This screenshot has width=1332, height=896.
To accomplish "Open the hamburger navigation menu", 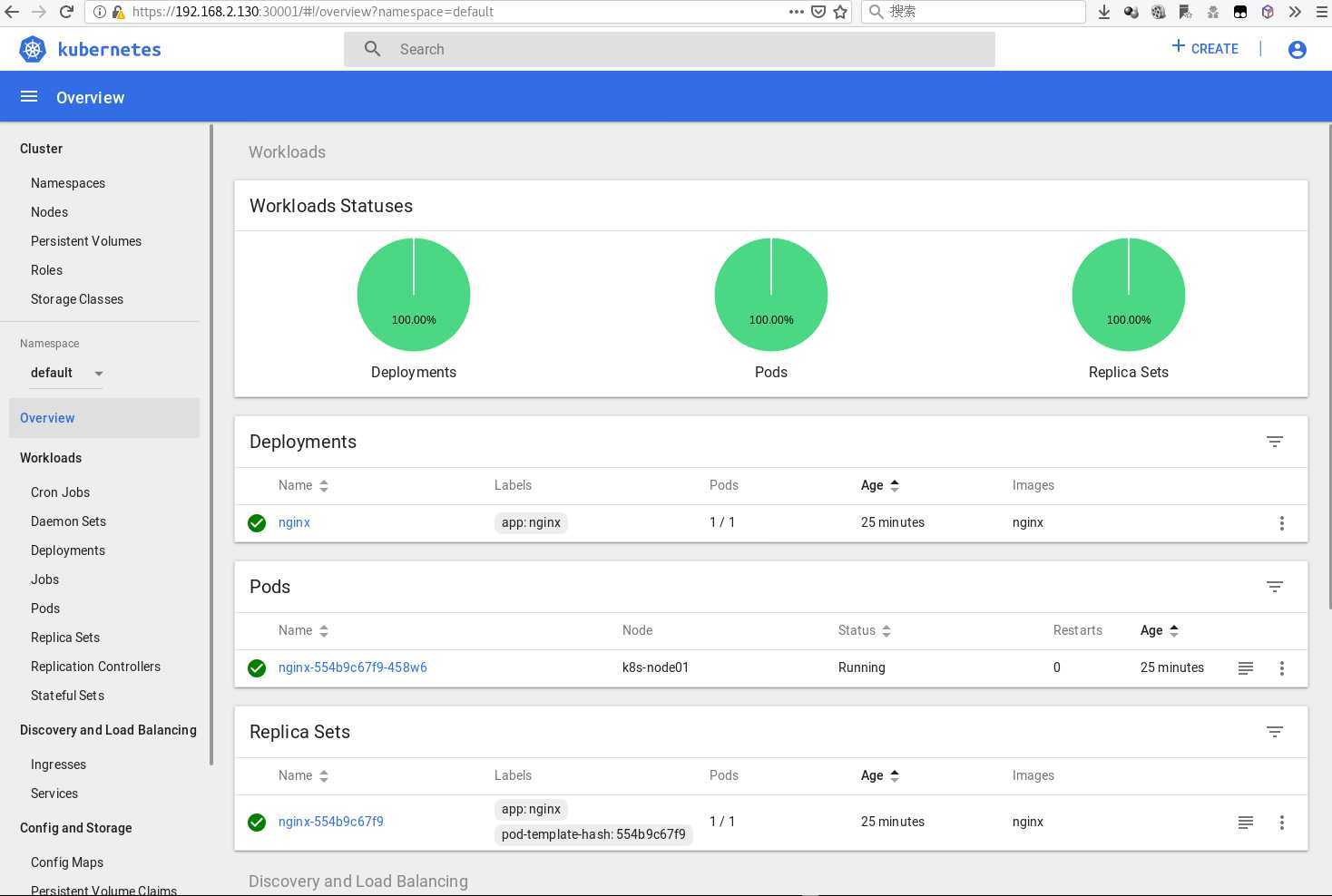I will pyautogui.click(x=29, y=96).
